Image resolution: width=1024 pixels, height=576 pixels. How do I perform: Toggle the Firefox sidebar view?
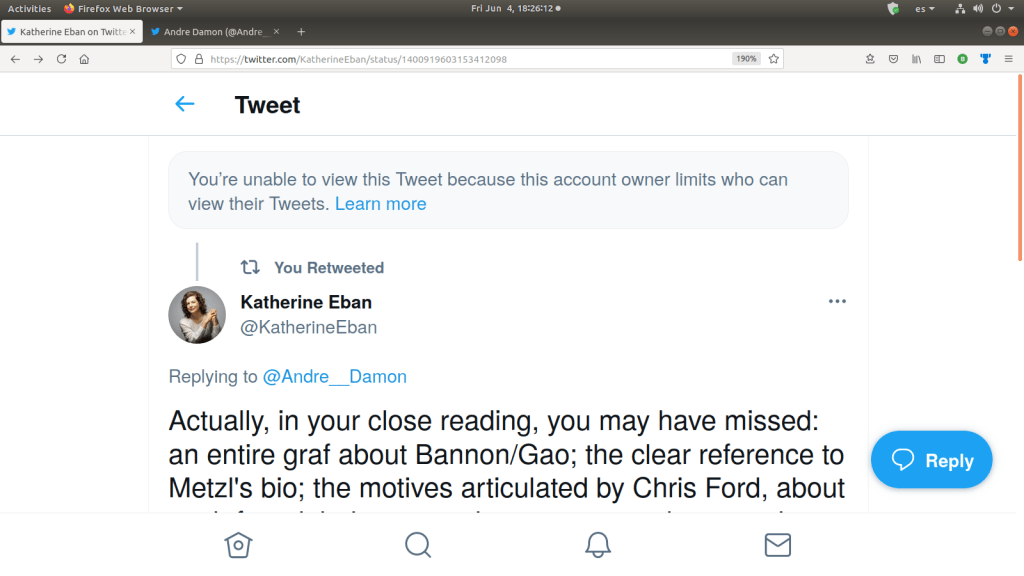(x=939, y=59)
